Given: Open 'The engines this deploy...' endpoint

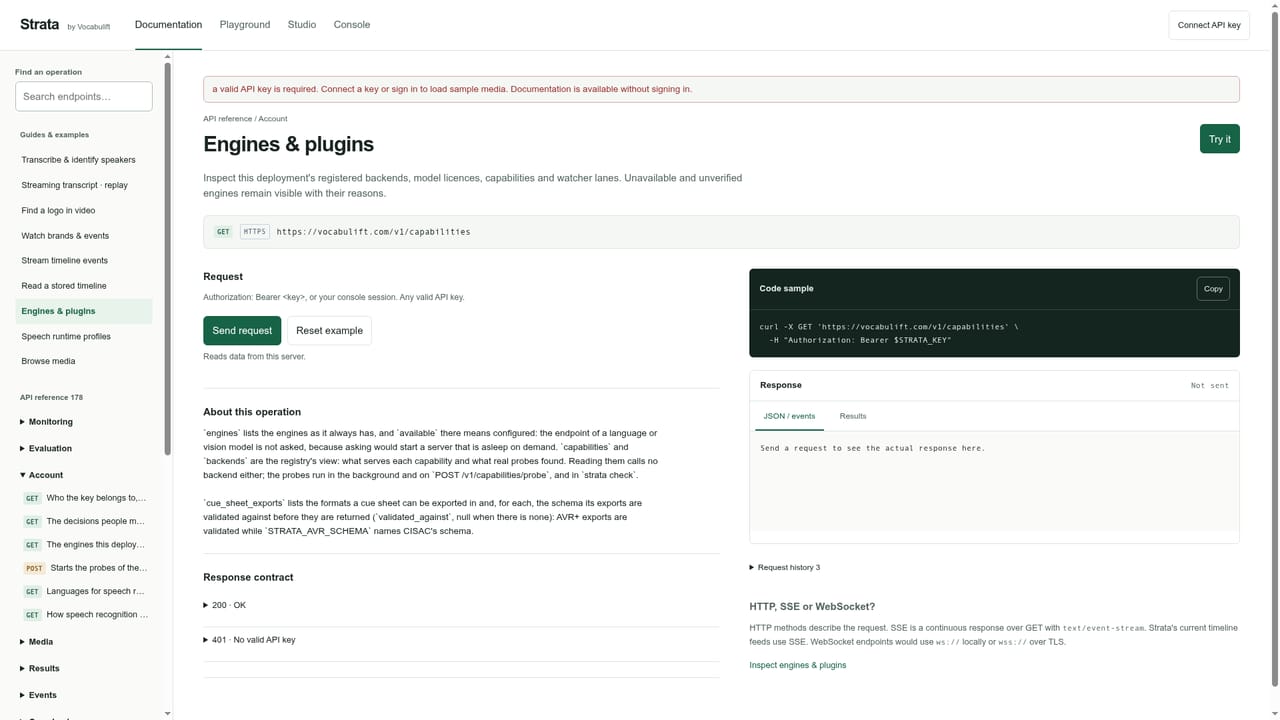Looking at the screenshot, I should click(x=86, y=545).
